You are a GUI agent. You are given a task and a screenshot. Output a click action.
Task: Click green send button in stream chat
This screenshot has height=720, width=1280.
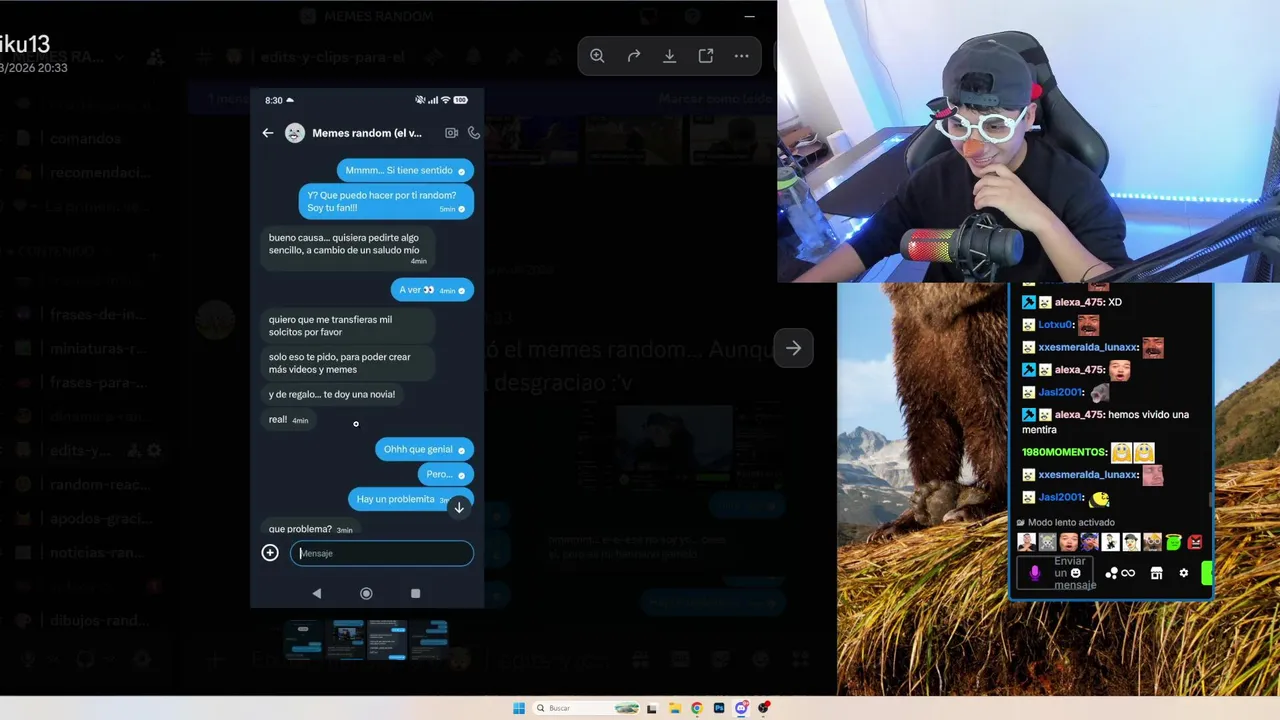pos(1207,573)
